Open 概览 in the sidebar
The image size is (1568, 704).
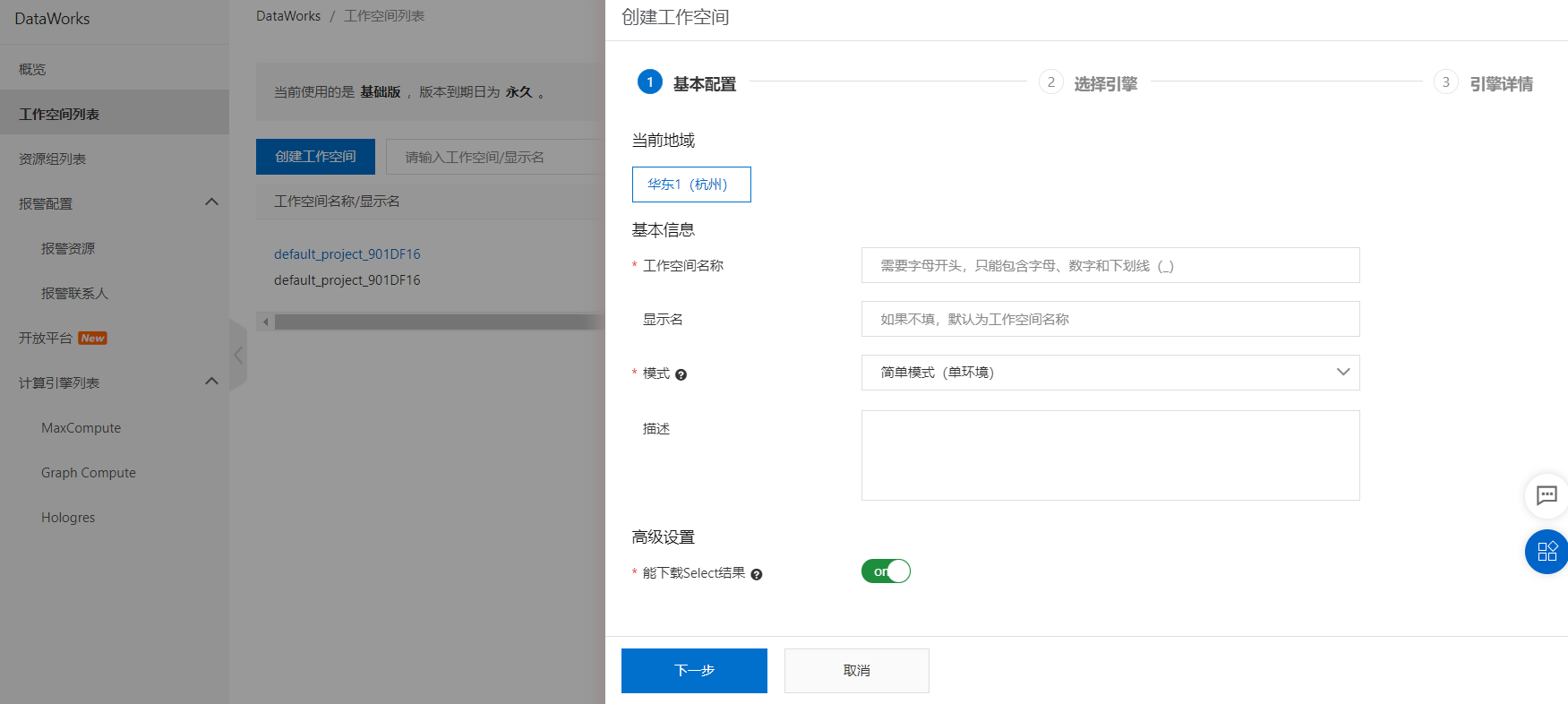click(115, 69)
